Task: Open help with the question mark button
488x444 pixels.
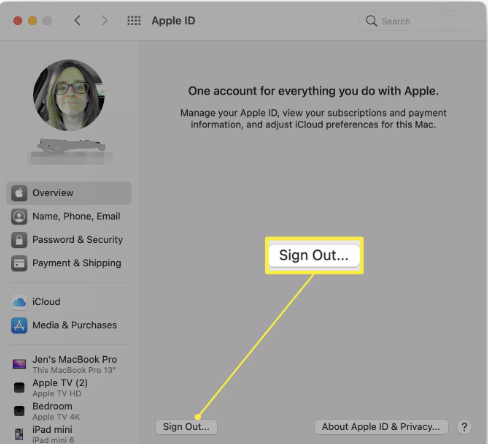Action: tap(464, 427)
